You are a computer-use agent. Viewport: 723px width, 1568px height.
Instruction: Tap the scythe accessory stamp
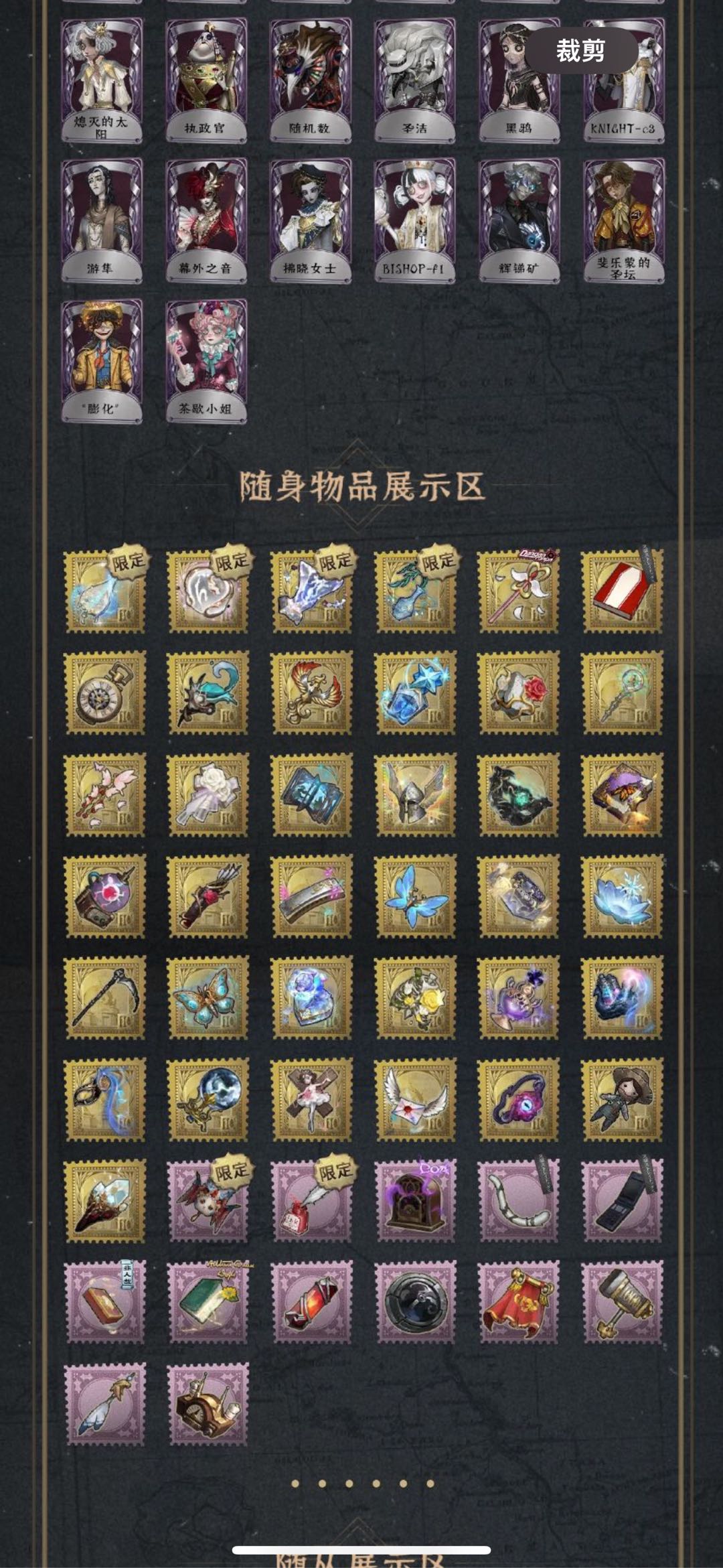coord(104,998)
